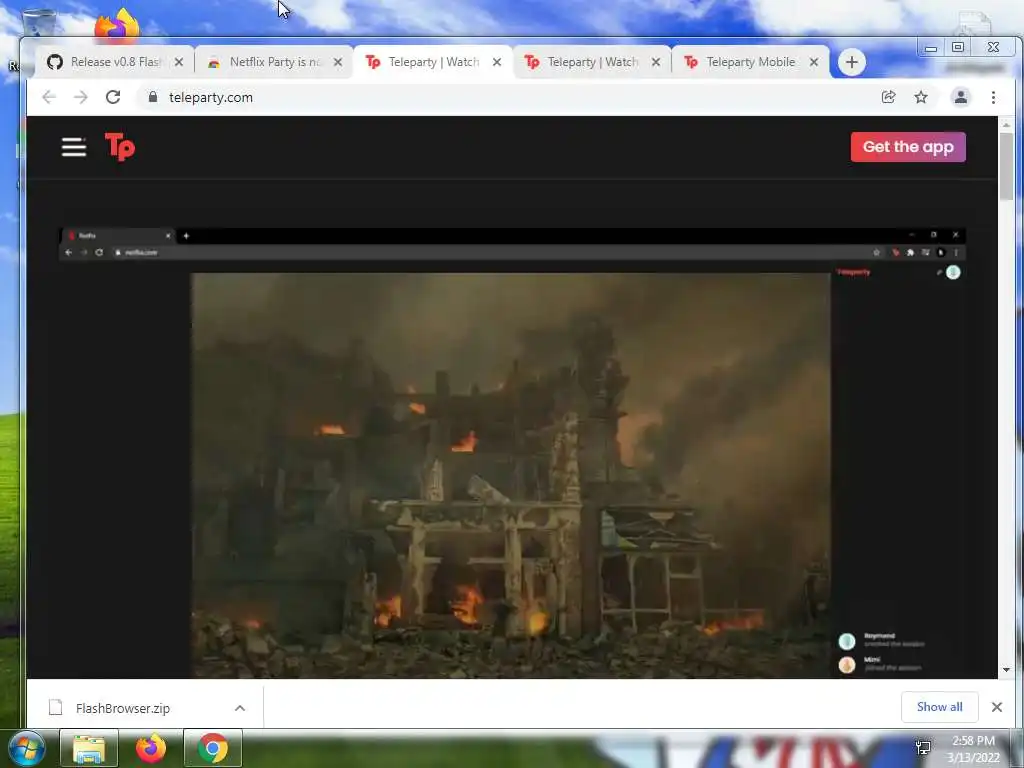This screenshot has width=1024, height=768.
Task: Click the burning house demo video
Action: pos(510,475)
